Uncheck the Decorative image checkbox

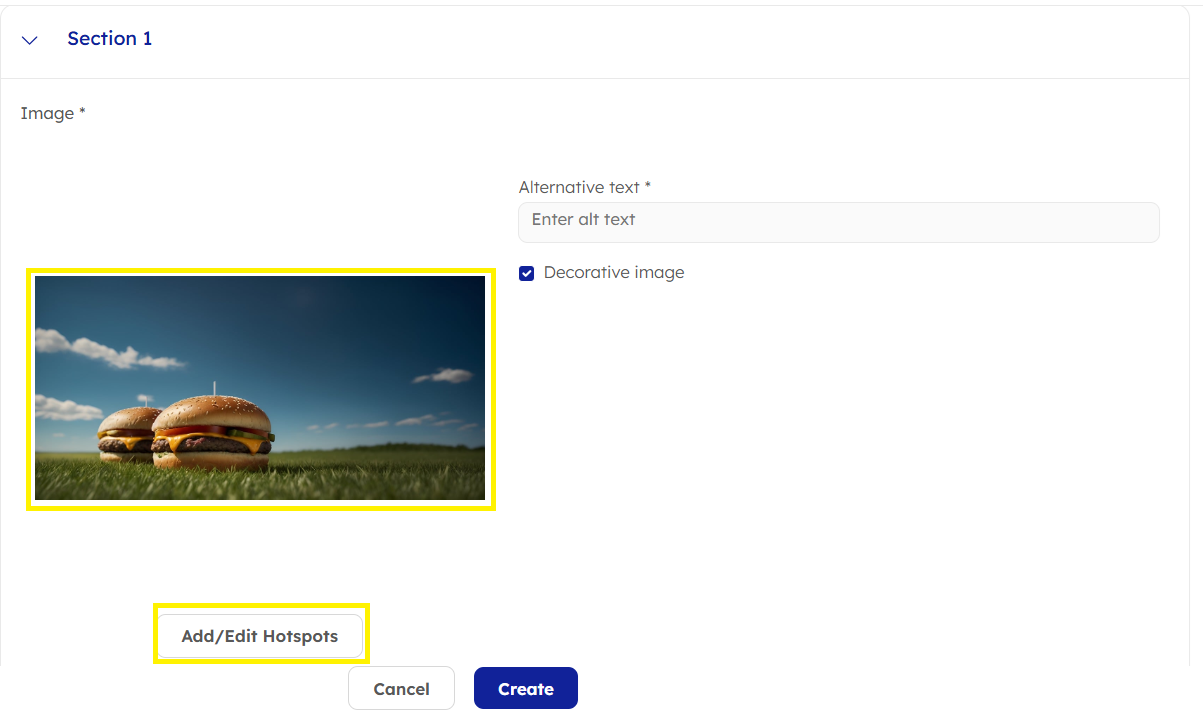click(x=526, y=273)
